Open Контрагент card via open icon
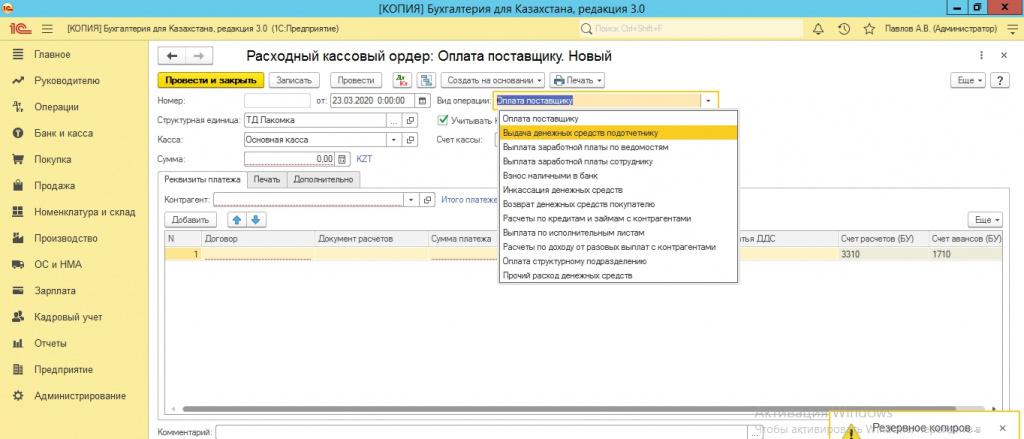This screenshot has height=439, width=1024. click(x=428, y=199)
